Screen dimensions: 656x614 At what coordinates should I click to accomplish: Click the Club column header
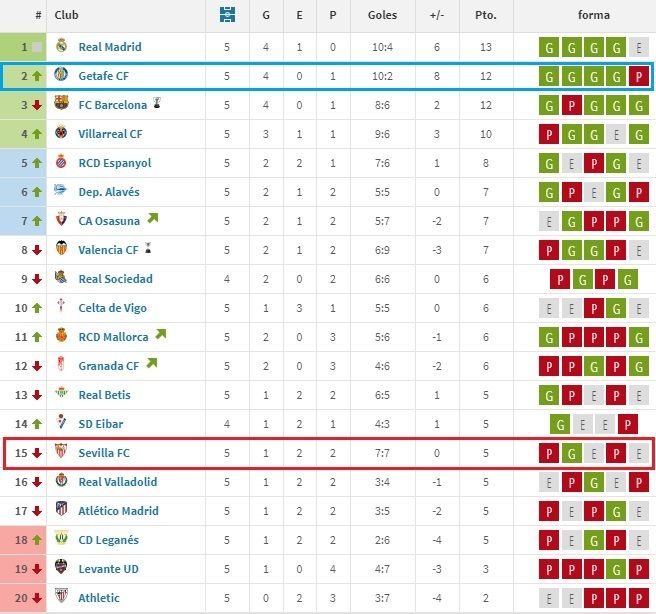click(67, 16)
